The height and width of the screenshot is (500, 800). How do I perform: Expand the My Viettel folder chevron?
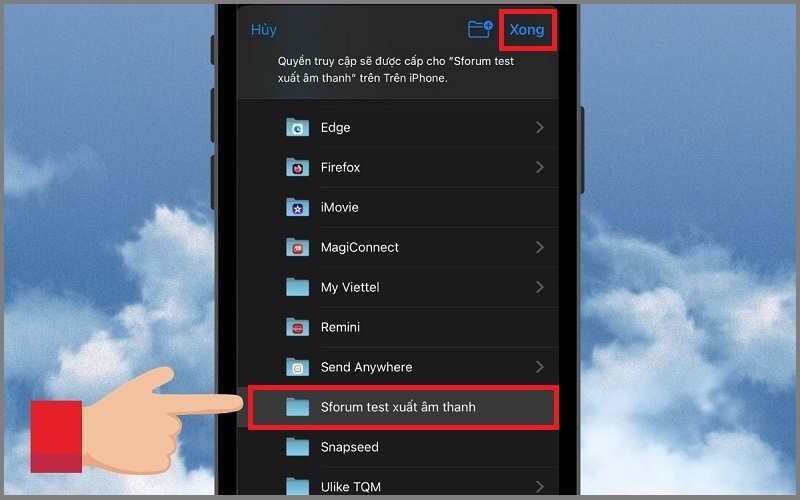pyautogui.click(x=540, y=287)
